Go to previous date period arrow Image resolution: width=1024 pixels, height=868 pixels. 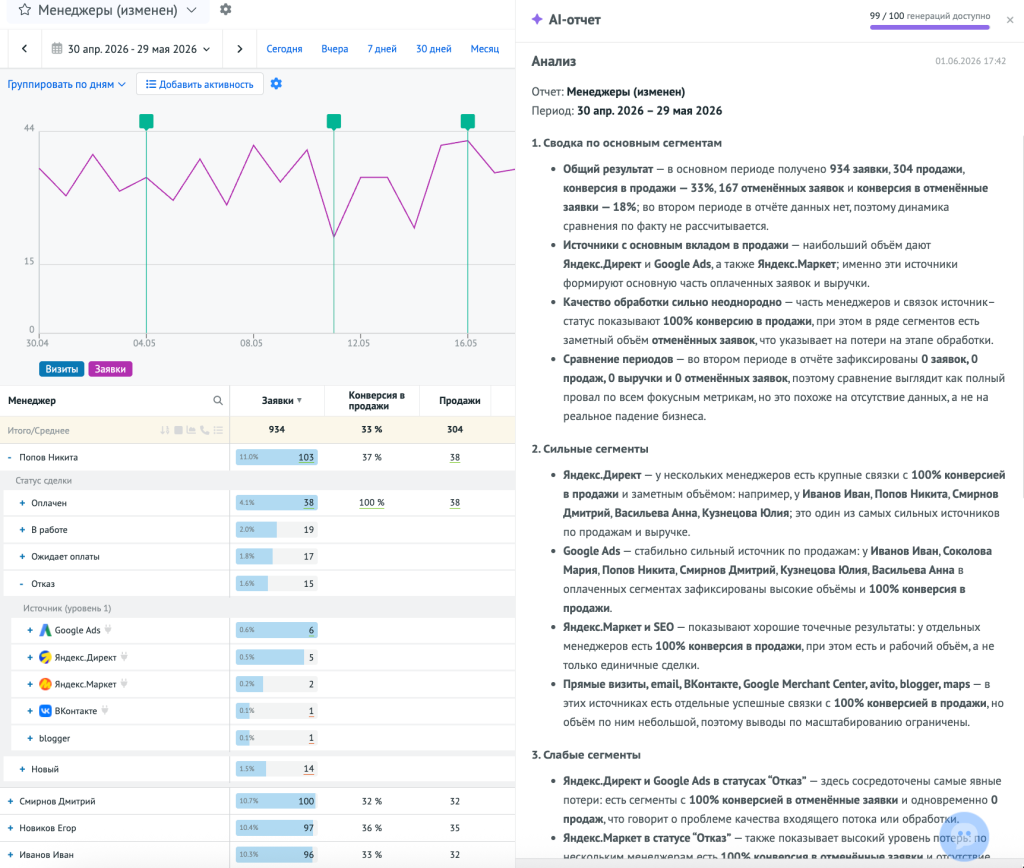click(24, 48)
